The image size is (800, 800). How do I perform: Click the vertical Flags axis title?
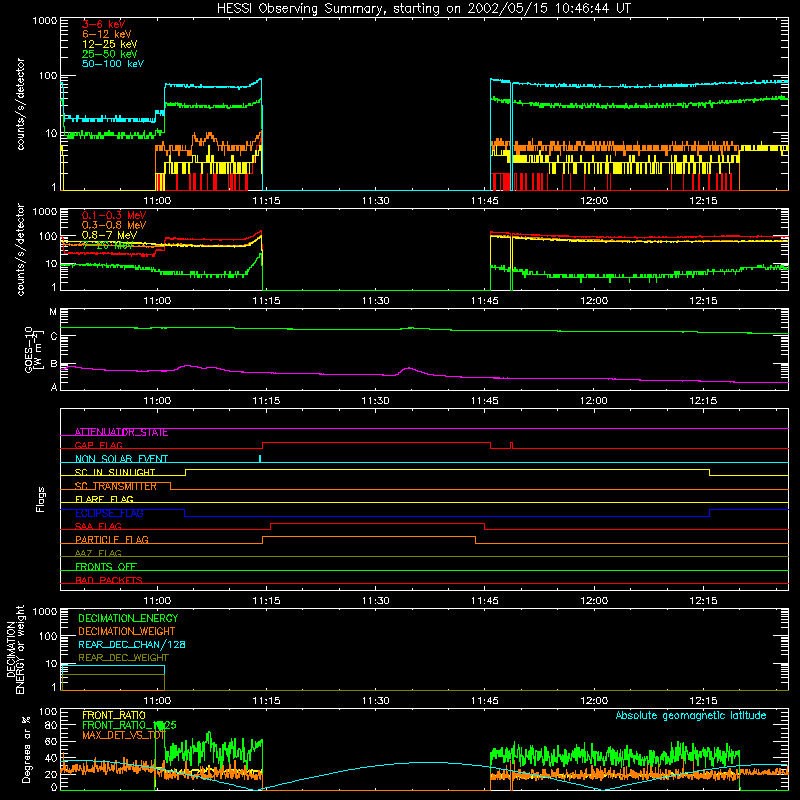(41, 499)
